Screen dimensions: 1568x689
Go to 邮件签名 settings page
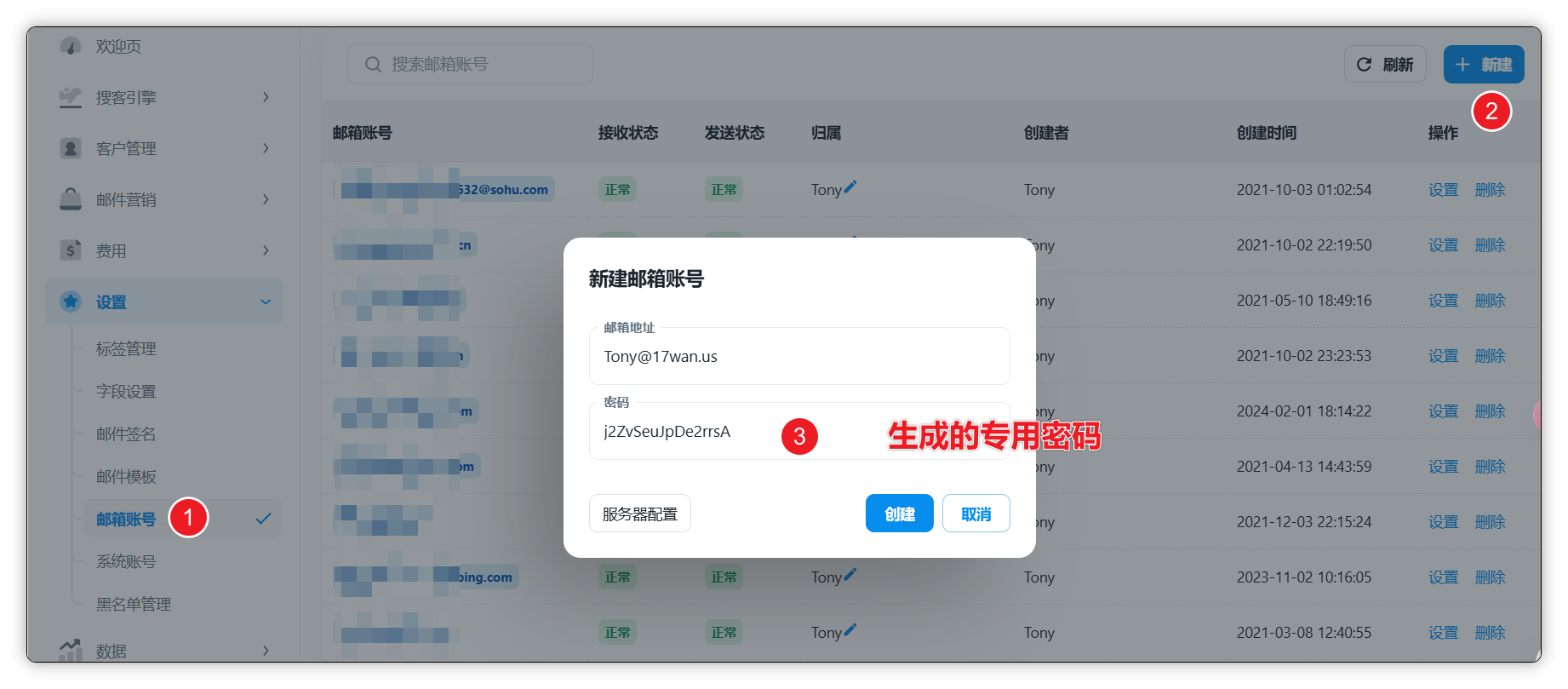point(126,434)
